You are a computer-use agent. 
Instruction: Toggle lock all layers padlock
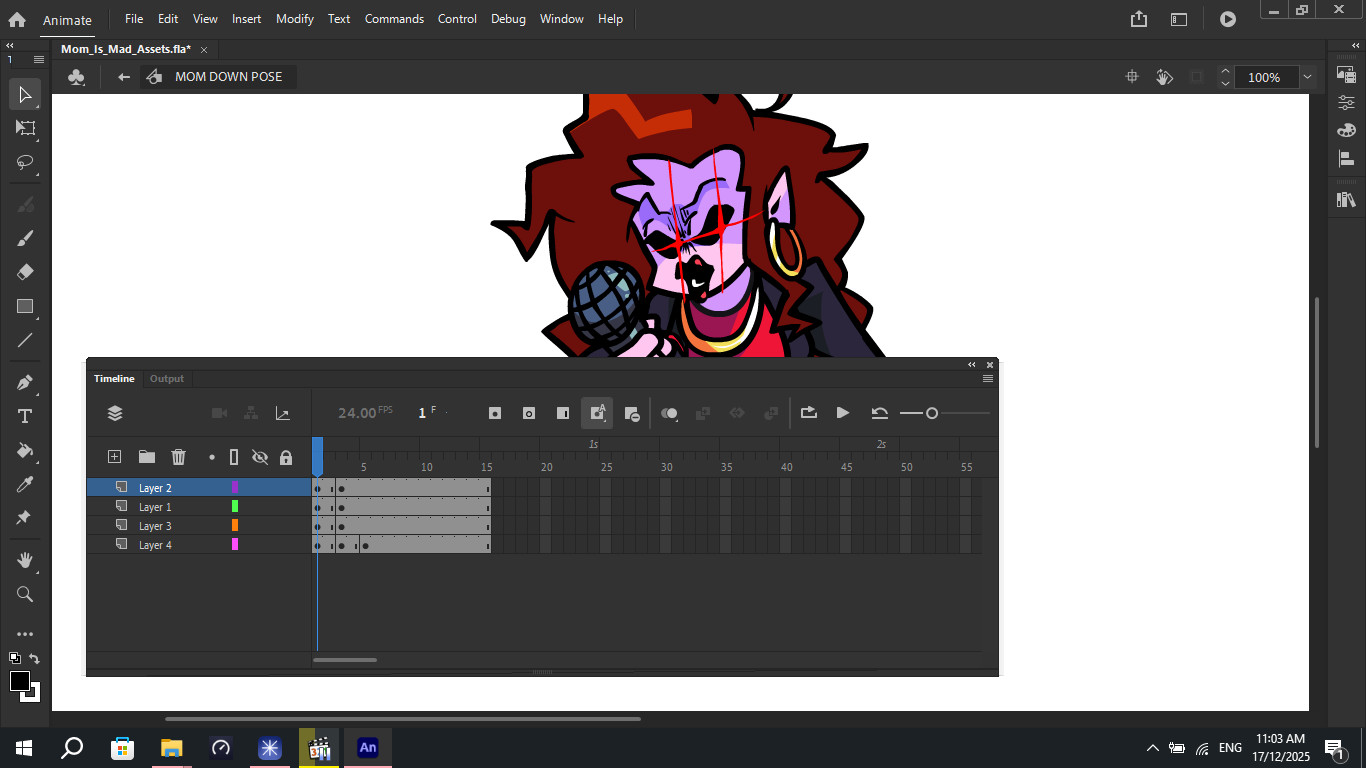(x=286, y=457)
